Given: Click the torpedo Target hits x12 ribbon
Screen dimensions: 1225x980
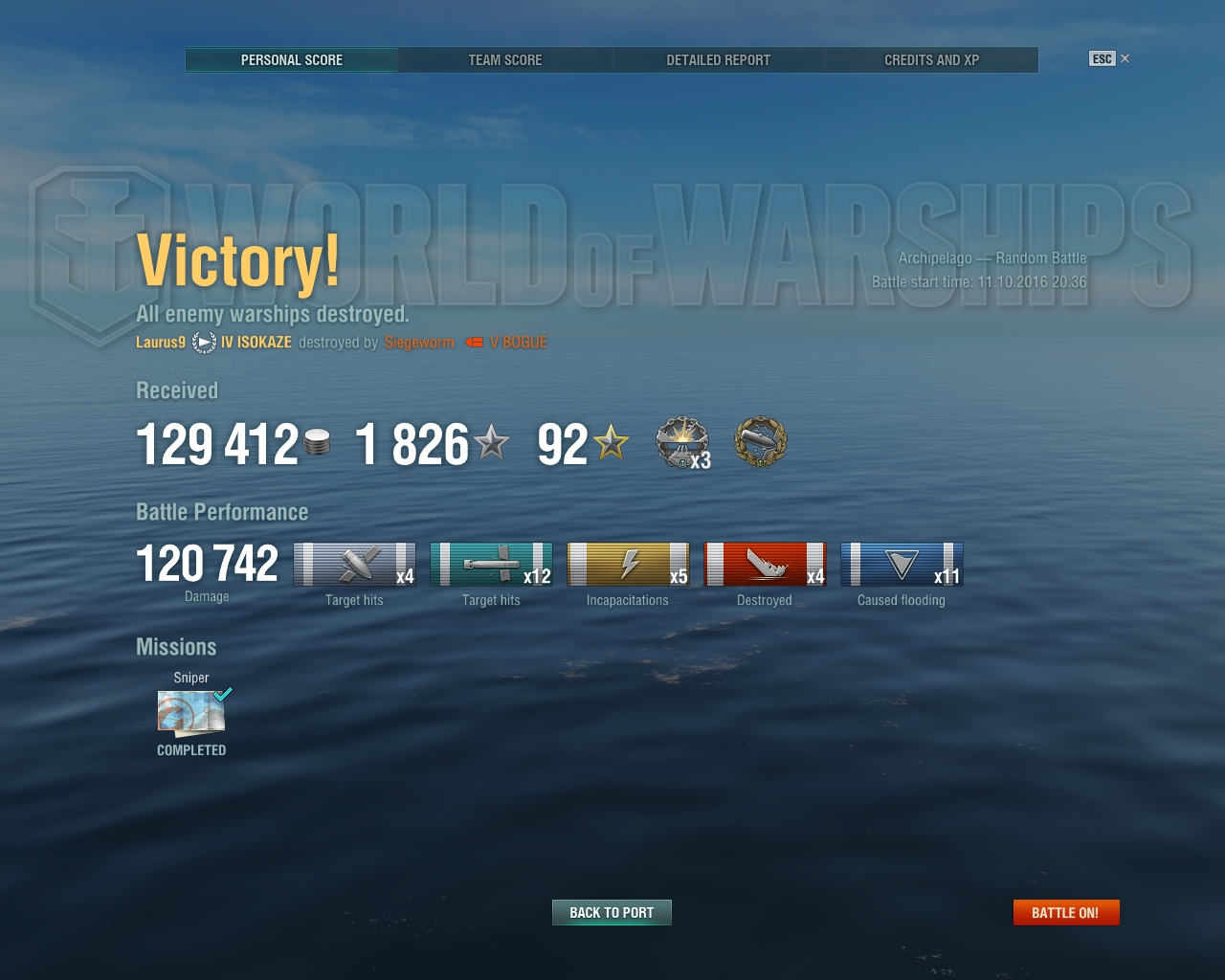Looking at the screenshot, I should click(491, 564).
